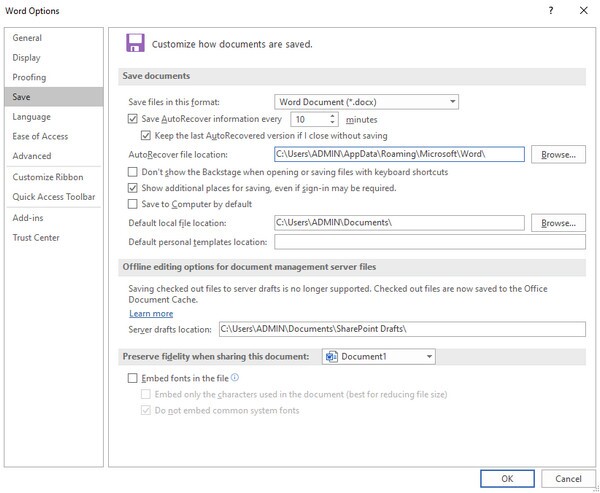Image resolution: width=600 pixels, height=493 pixels.
Task: Increase AutoRecover minutes with up arrow
Action: (x=332, y=114)
